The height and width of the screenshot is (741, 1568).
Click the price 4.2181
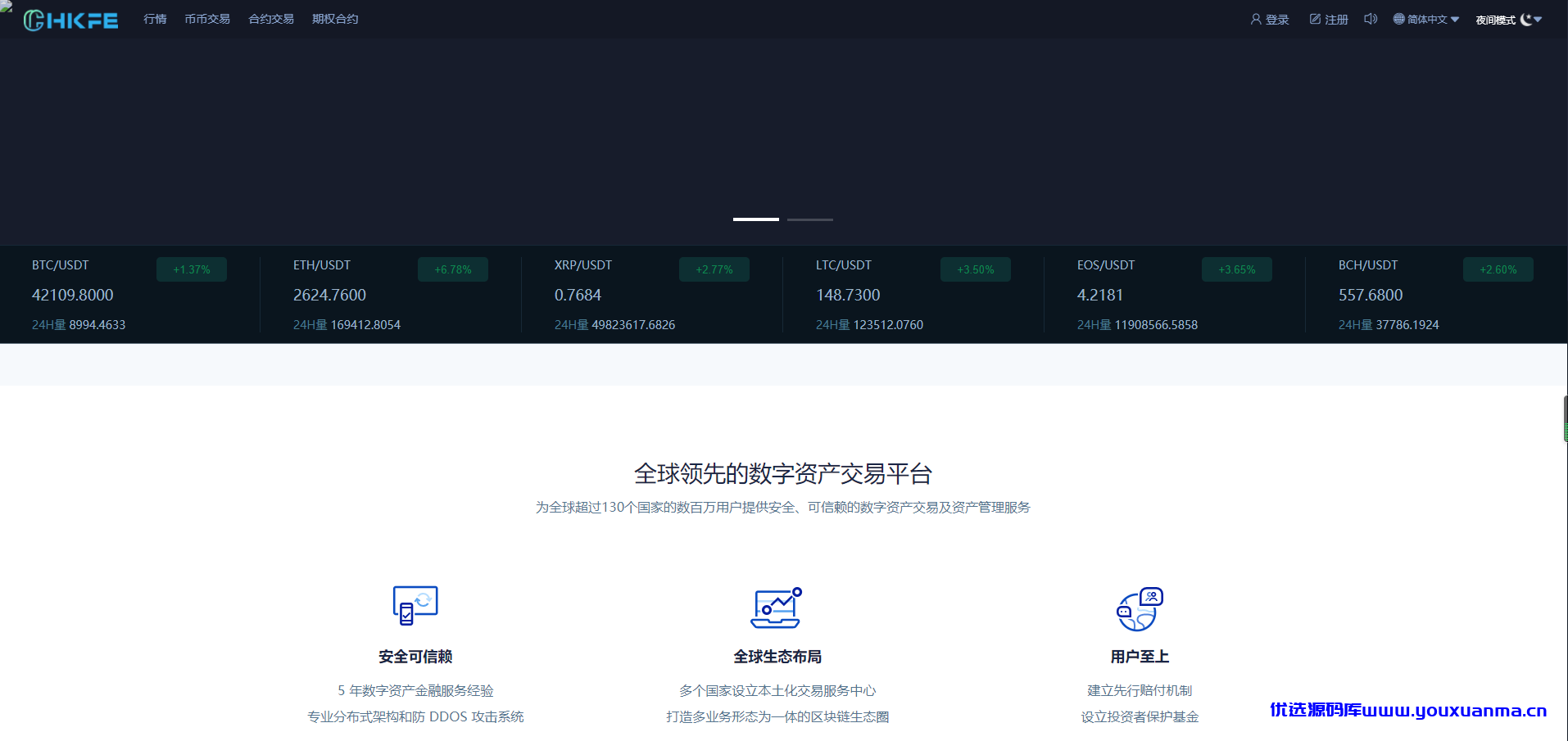(1100, 295)
